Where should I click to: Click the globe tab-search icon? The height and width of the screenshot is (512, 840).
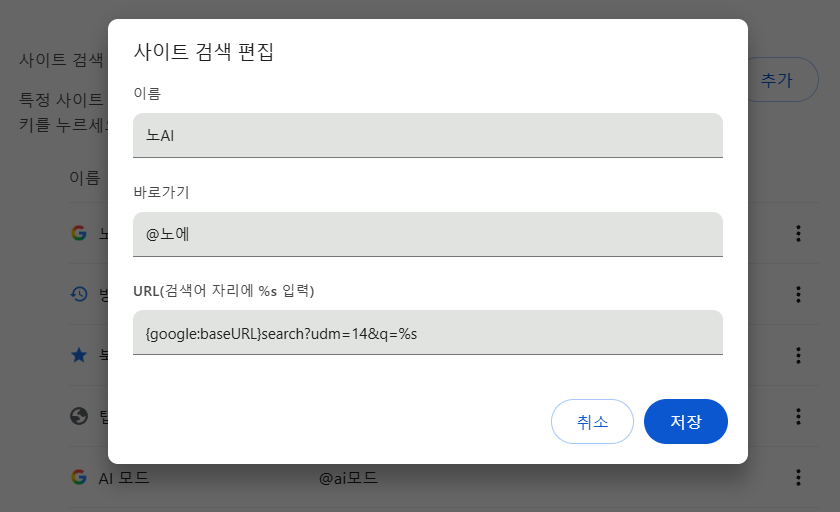79,416
